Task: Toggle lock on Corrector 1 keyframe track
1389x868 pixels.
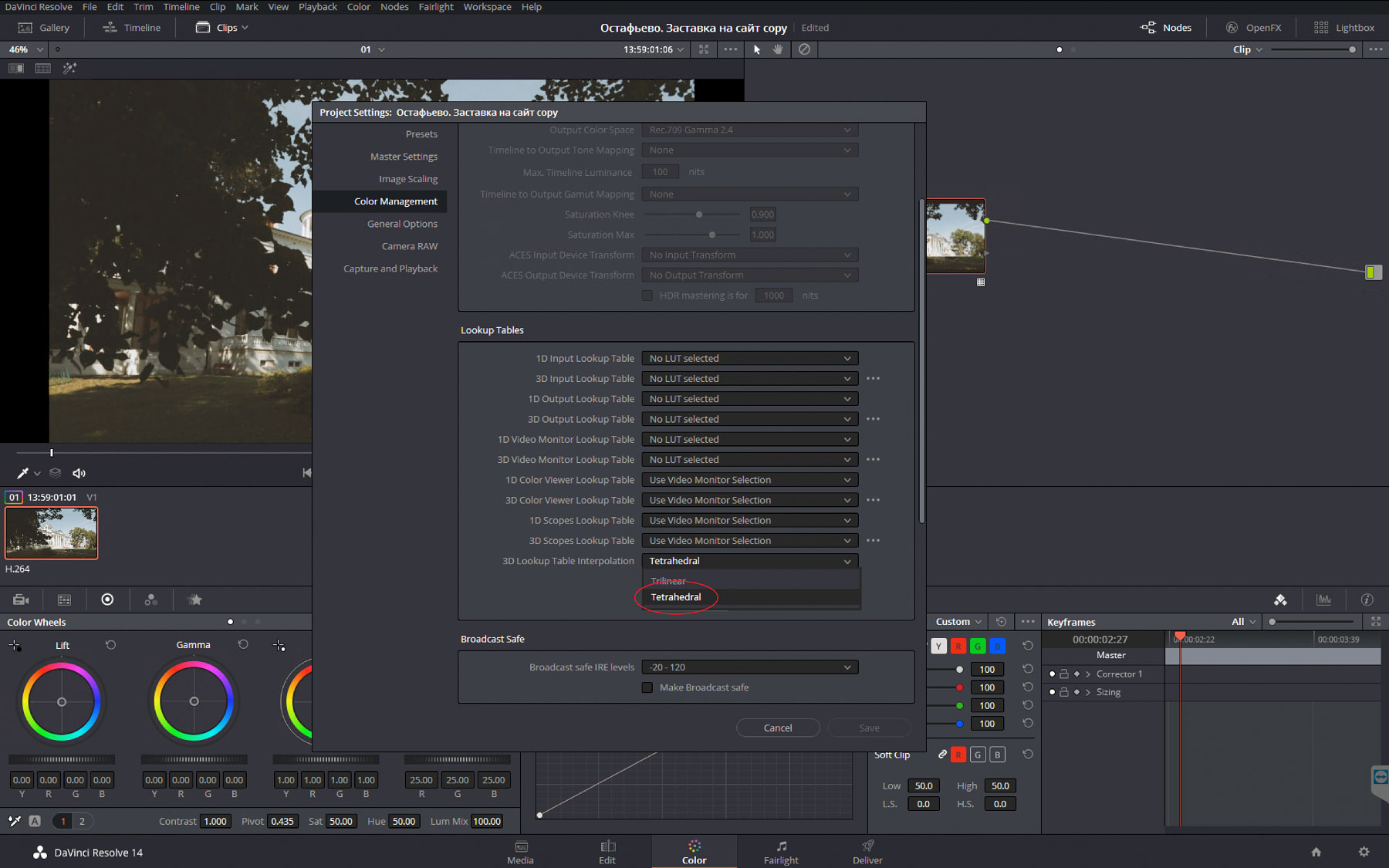Action: (x=1064, y=674)
